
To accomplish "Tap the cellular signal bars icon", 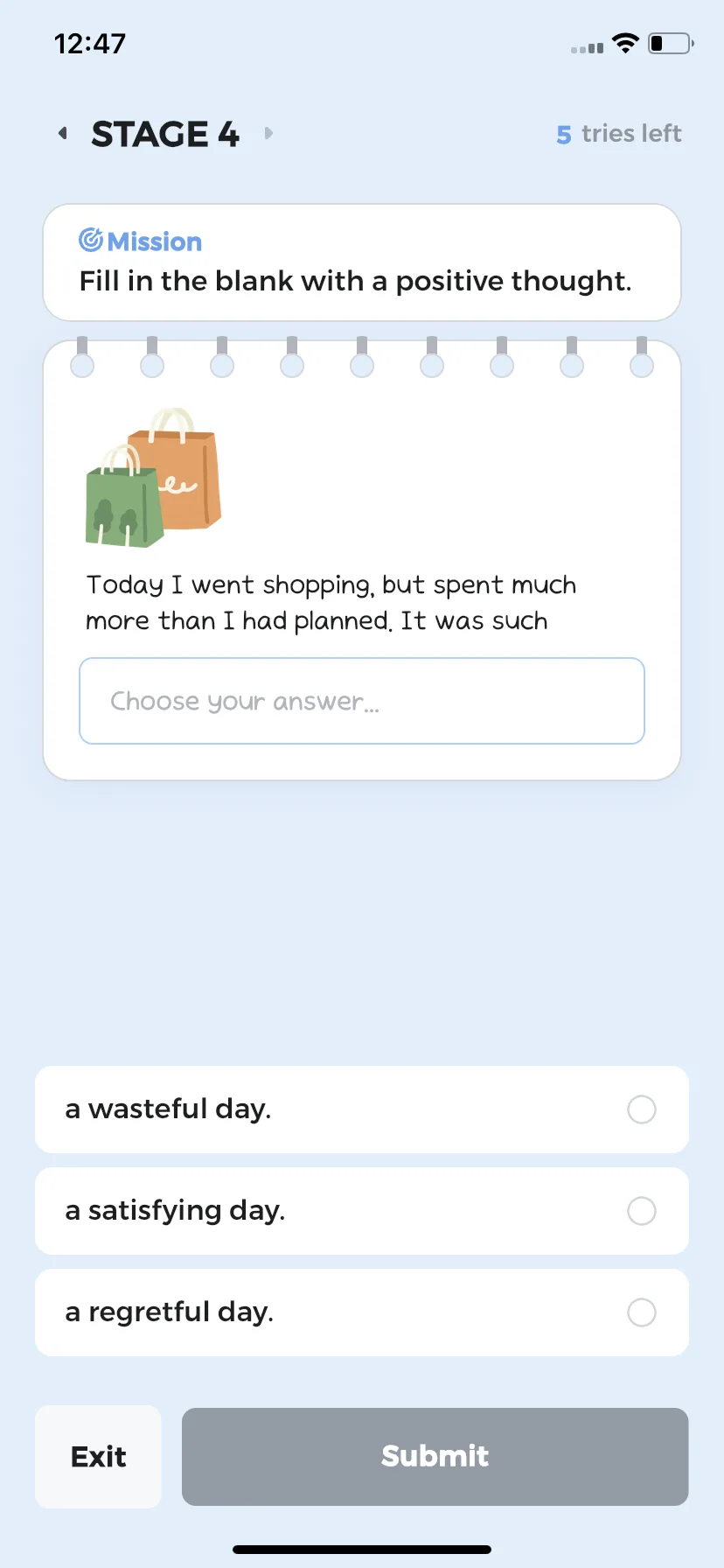I will 587,47.
